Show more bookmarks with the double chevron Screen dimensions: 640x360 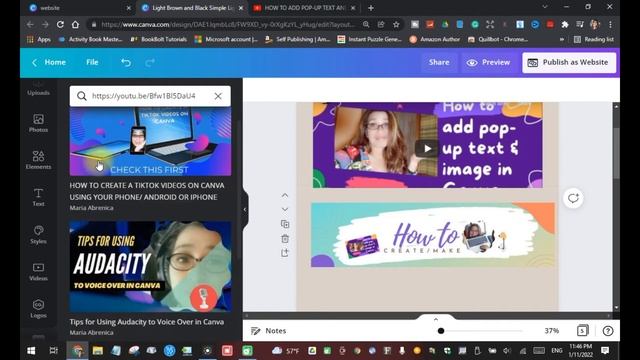(562, 40)
